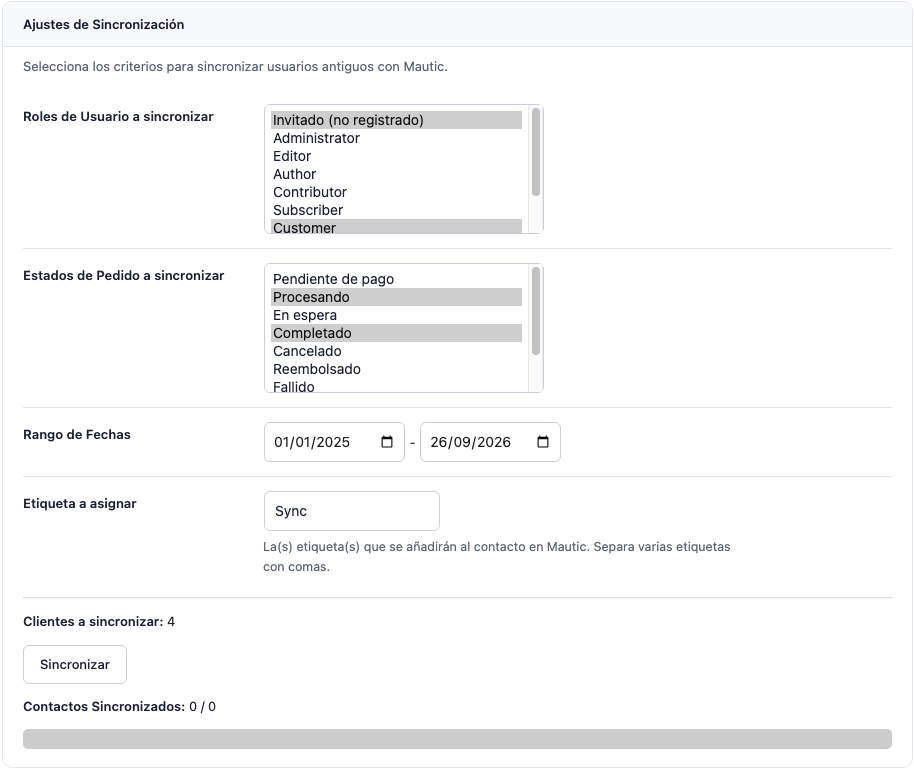Click the user roles list scrollbar
The width and height of the screenshot is (914, 772).
(536, 152)
